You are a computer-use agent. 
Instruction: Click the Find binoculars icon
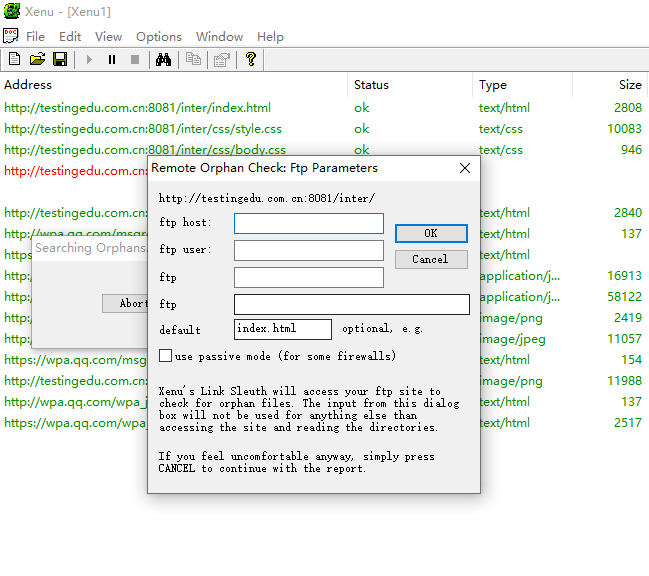coord(163,60)
